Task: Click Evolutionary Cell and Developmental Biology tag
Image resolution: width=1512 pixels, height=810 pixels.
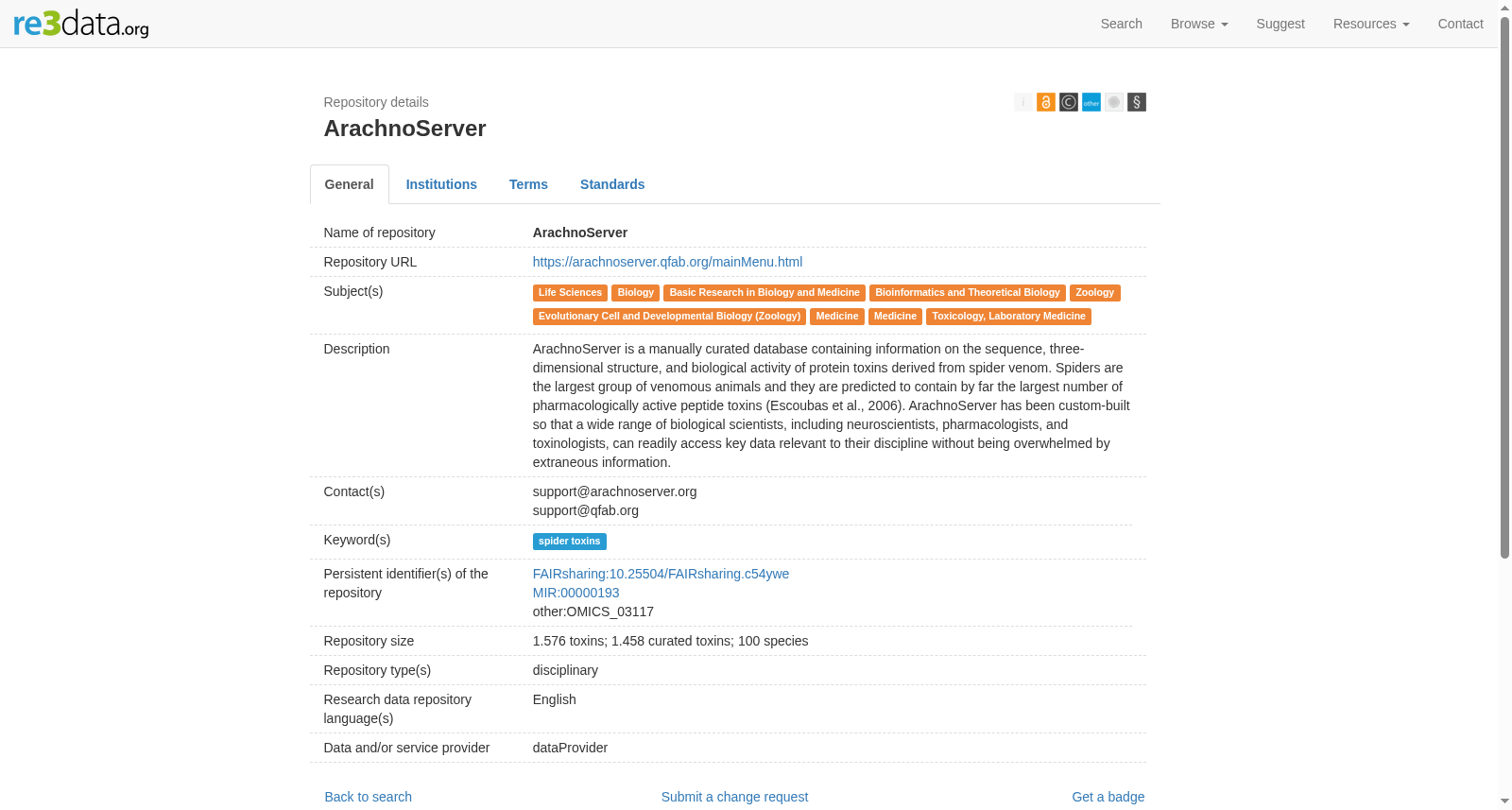Action: tap(669, 317)
